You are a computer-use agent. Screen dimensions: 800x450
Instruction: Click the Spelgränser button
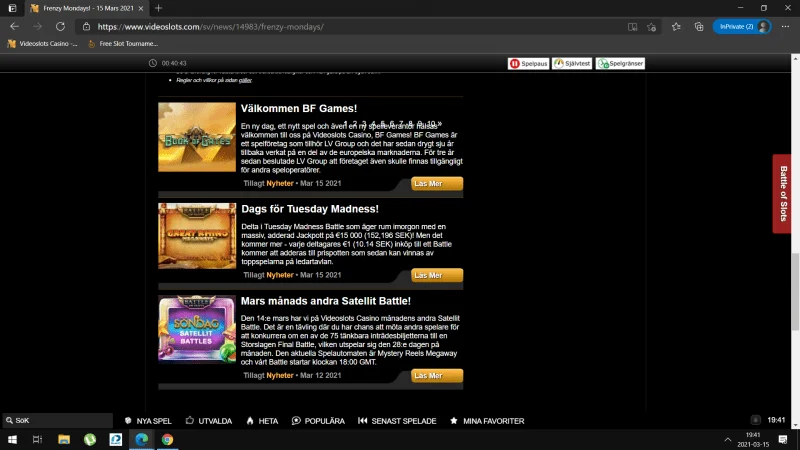620,63
